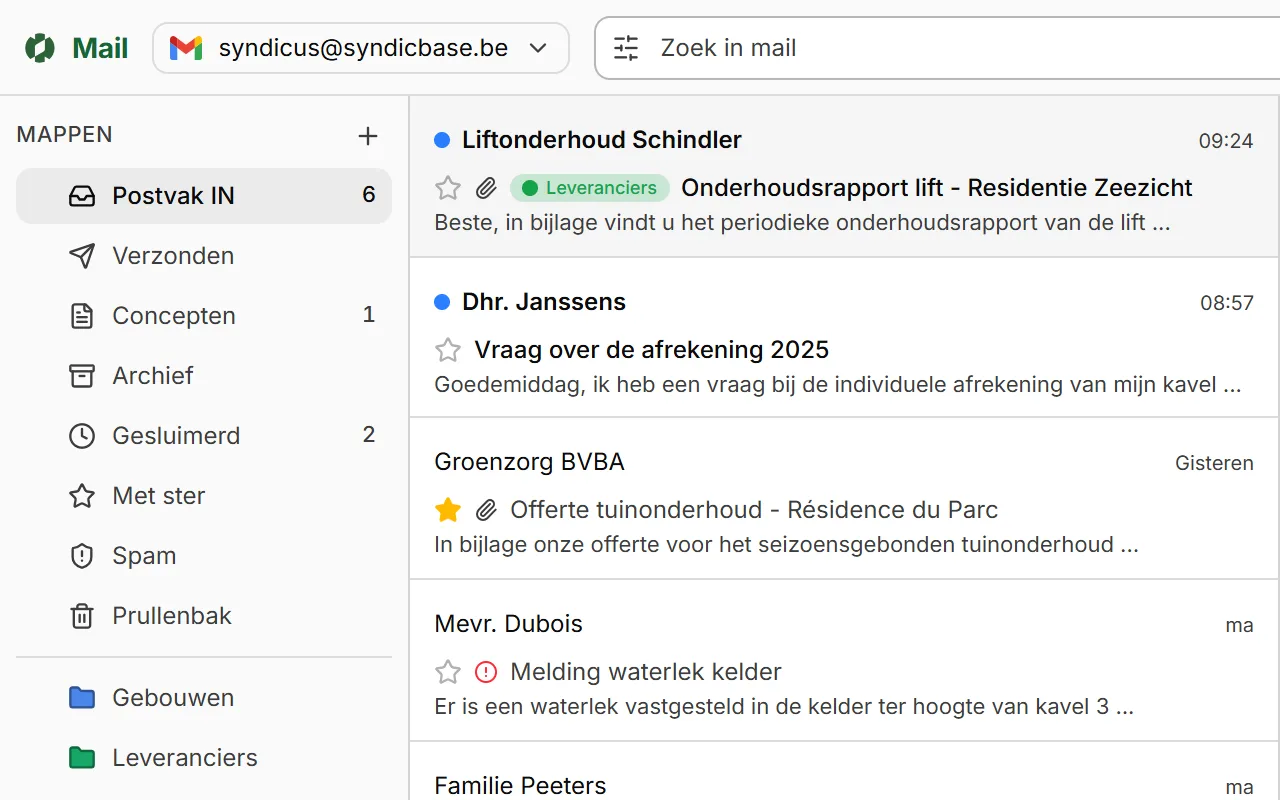Click sender name Groenzorg BVBA

pyautogui.click(x=529, y=462)
